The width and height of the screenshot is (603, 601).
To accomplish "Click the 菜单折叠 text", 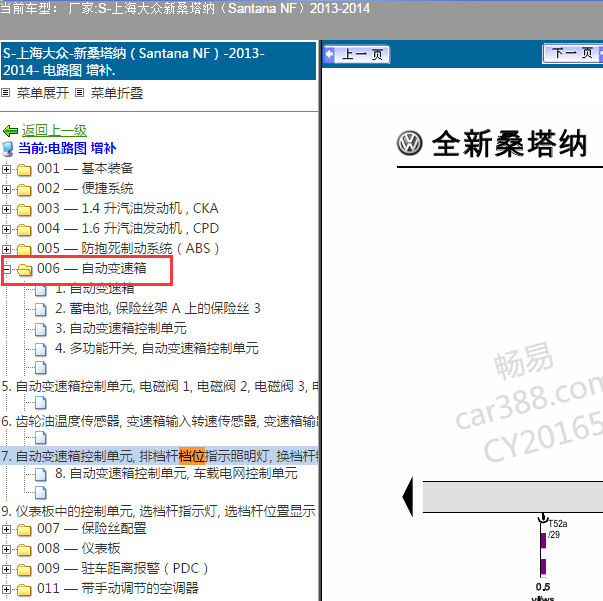I will coord(117,93).
